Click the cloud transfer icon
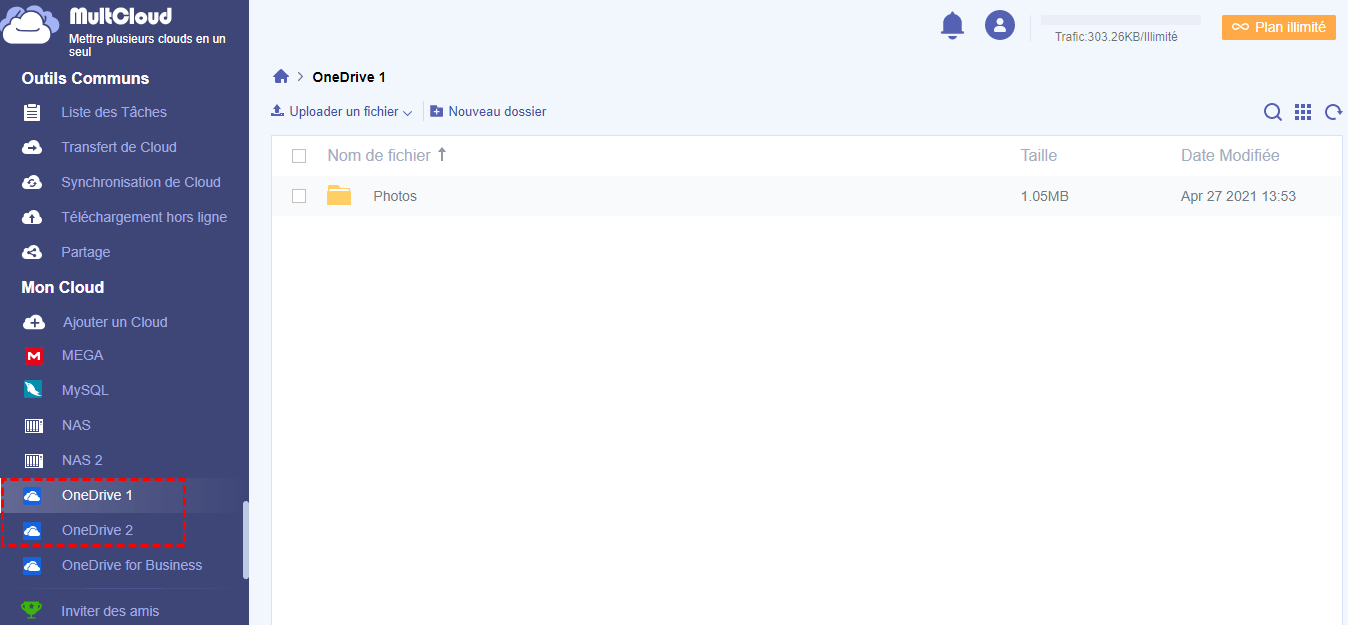1348x625 pixels. point(32,147)
